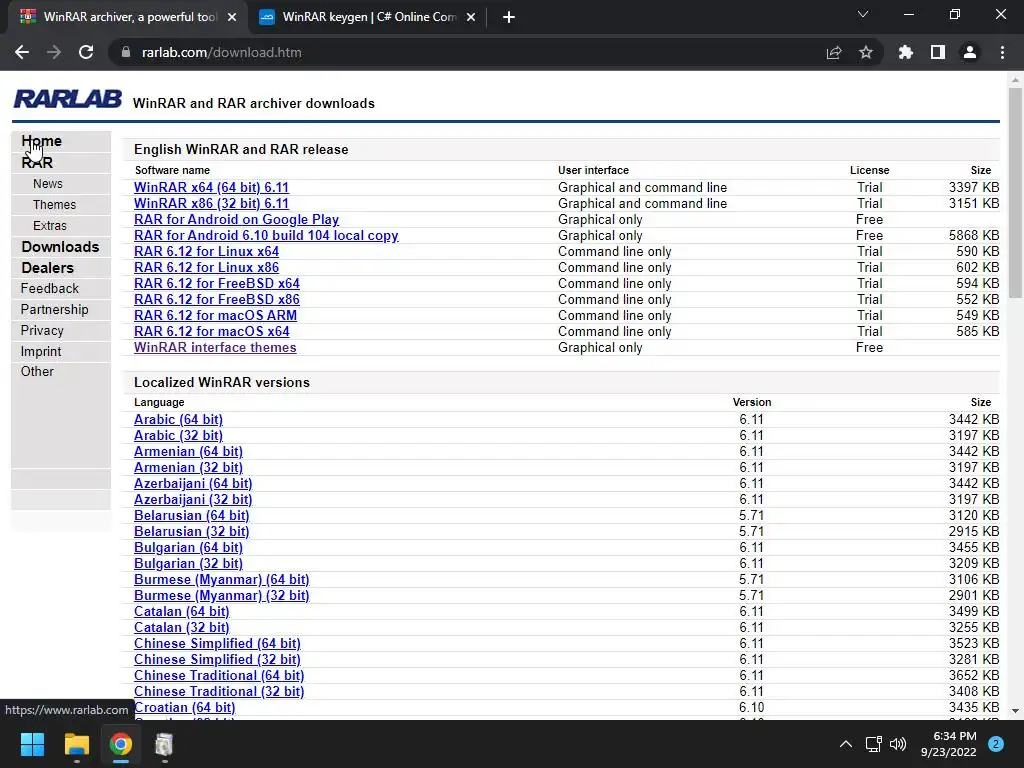The width and height of the screenshot is (1024, 768).
Task: Click the browser back arrow
Action: (x=22, y=52)
